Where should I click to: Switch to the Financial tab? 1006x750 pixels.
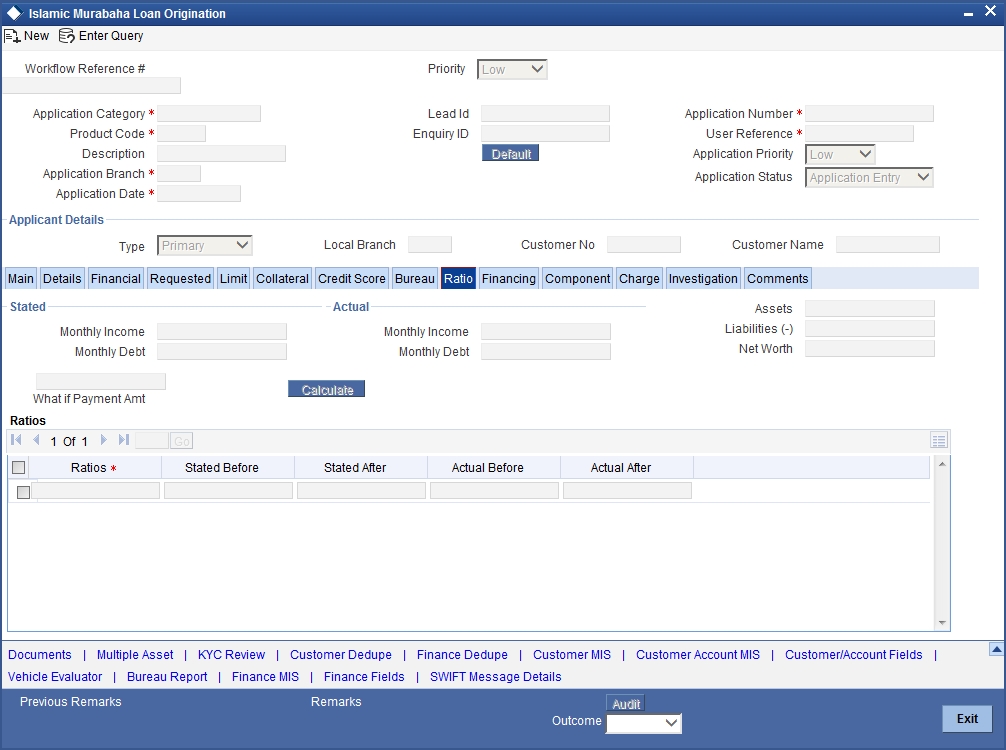coord(115,278)
